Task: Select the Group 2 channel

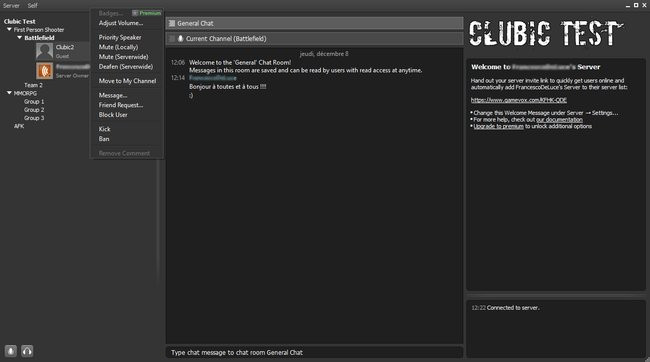Action: coord(34,110)
